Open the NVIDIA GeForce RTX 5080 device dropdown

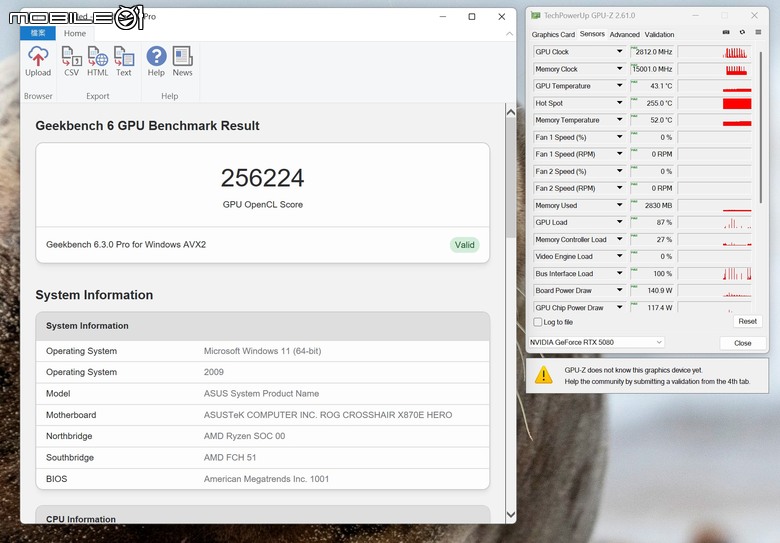pyautogui.click(x=596, y=342)
